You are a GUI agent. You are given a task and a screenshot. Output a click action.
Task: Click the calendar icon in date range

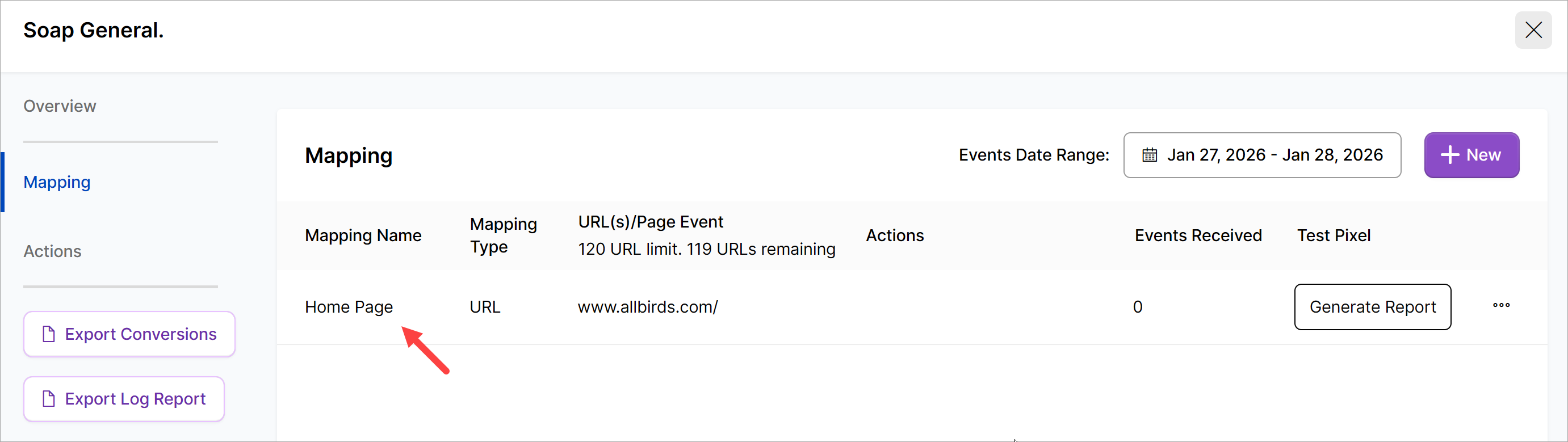point(1149,155)
